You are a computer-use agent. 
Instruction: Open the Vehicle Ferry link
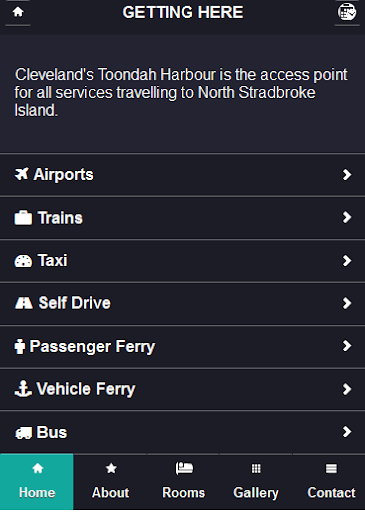pos(182,389)
